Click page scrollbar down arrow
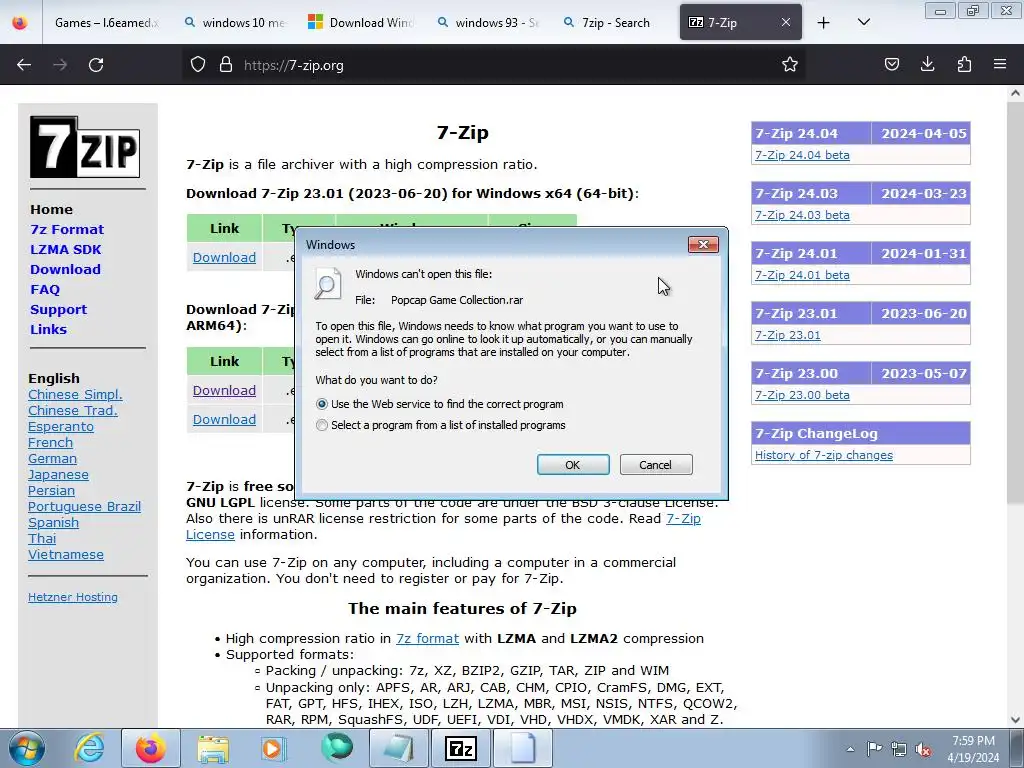The height and width of the screenshot is (768, 1024). (x=1015, y=719)
